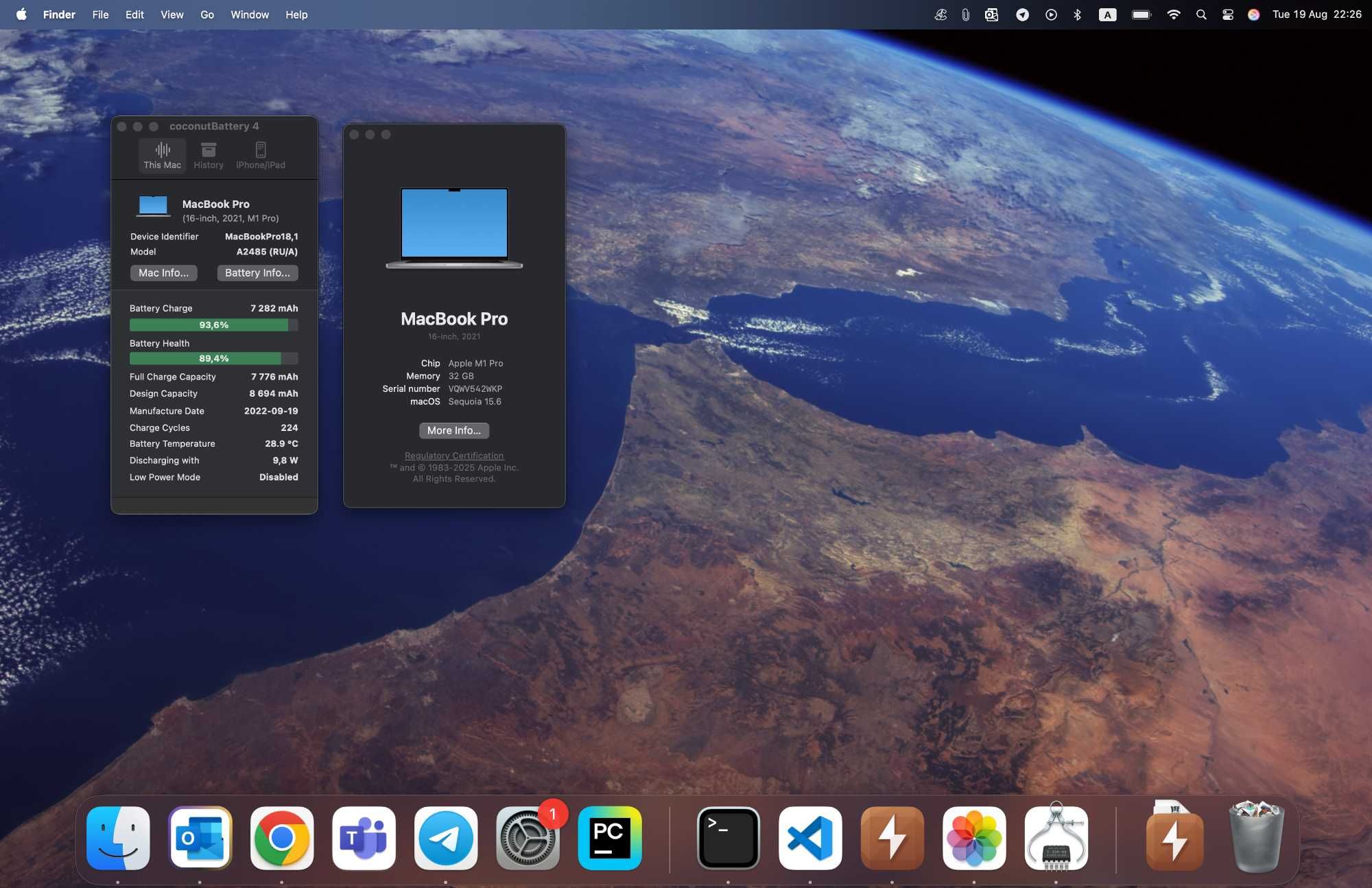Click the coconutBattery 4 window title
The image size is (1372, 888).
pyautogui.click(x=214, y=126)
